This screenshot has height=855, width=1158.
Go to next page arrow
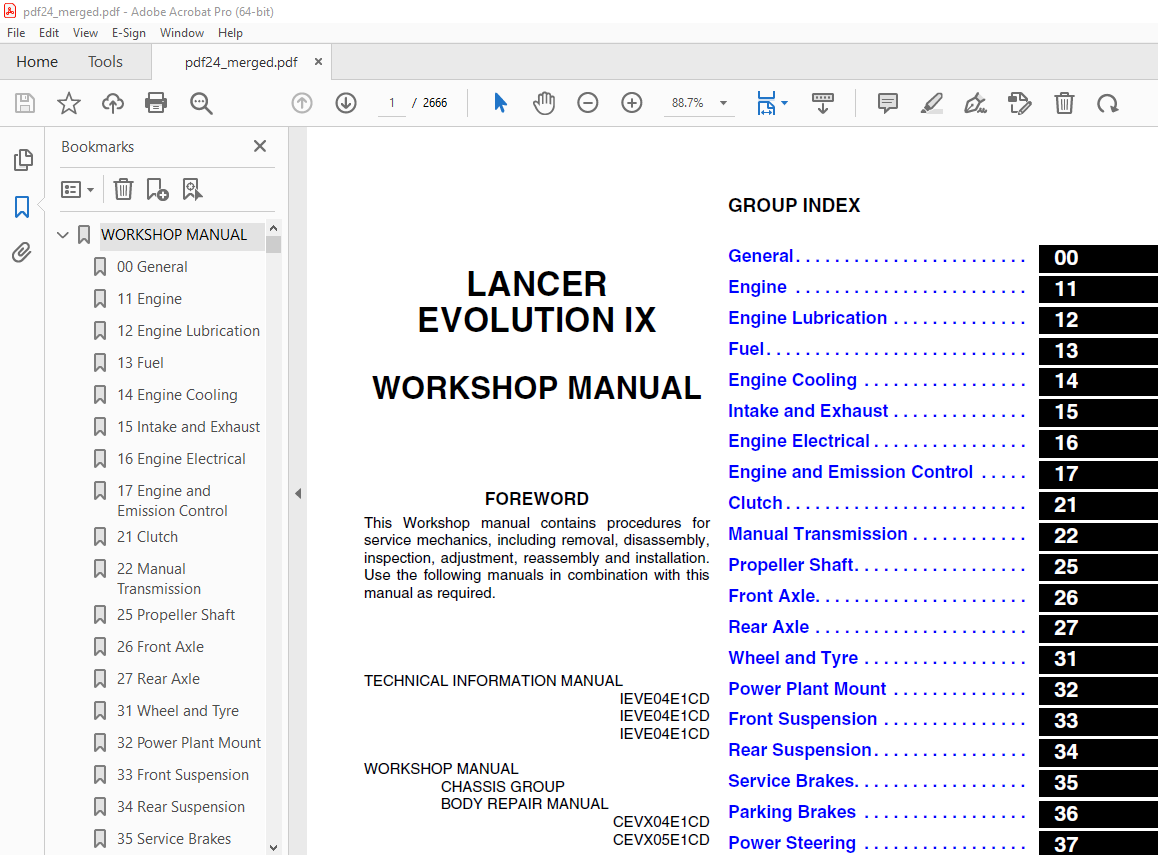click(x=346, y=103)
